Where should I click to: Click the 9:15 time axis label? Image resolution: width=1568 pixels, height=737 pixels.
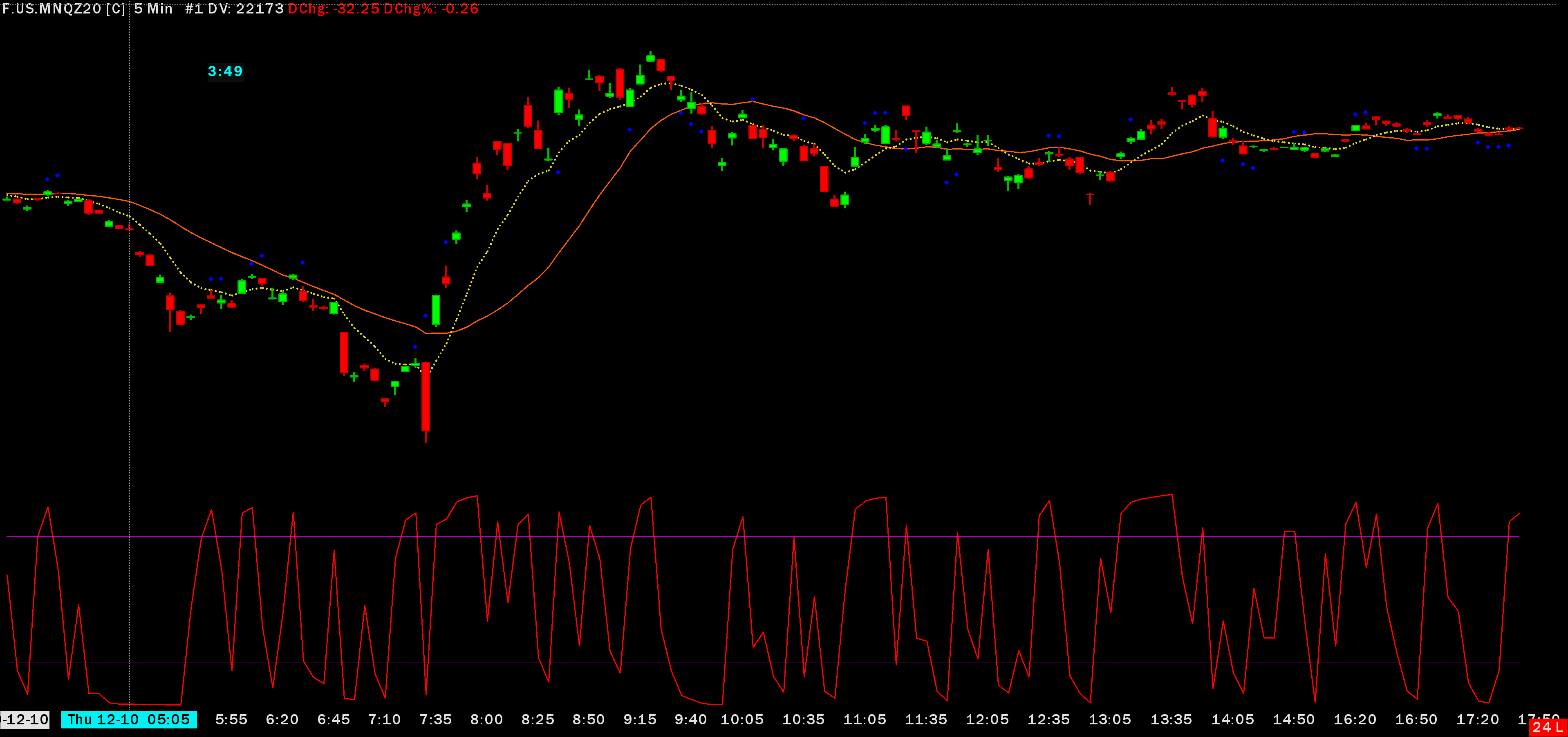640,719
